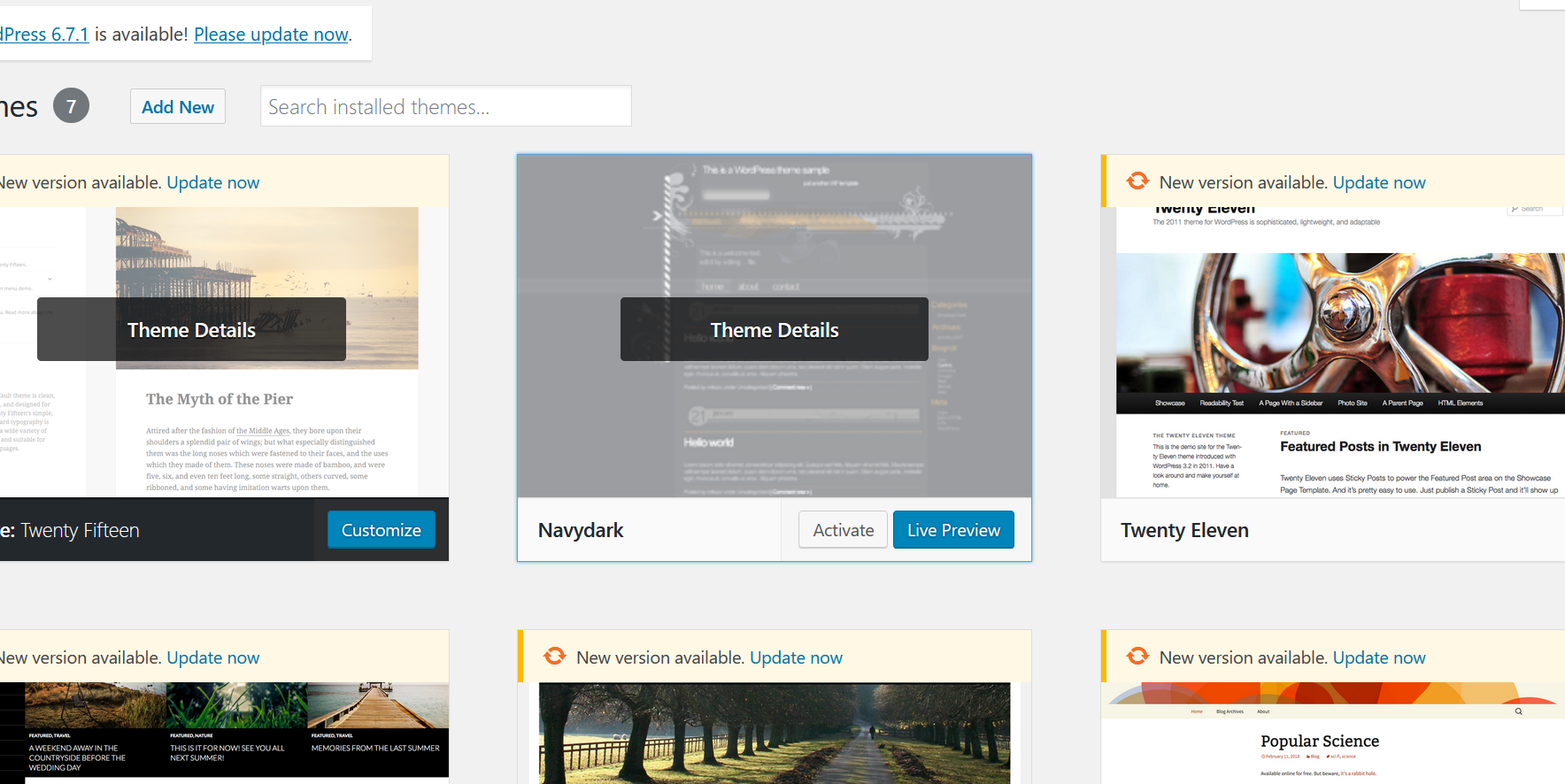Focus the Search installed themes field
Screen dimensions: 1565x784
(445, 106)
